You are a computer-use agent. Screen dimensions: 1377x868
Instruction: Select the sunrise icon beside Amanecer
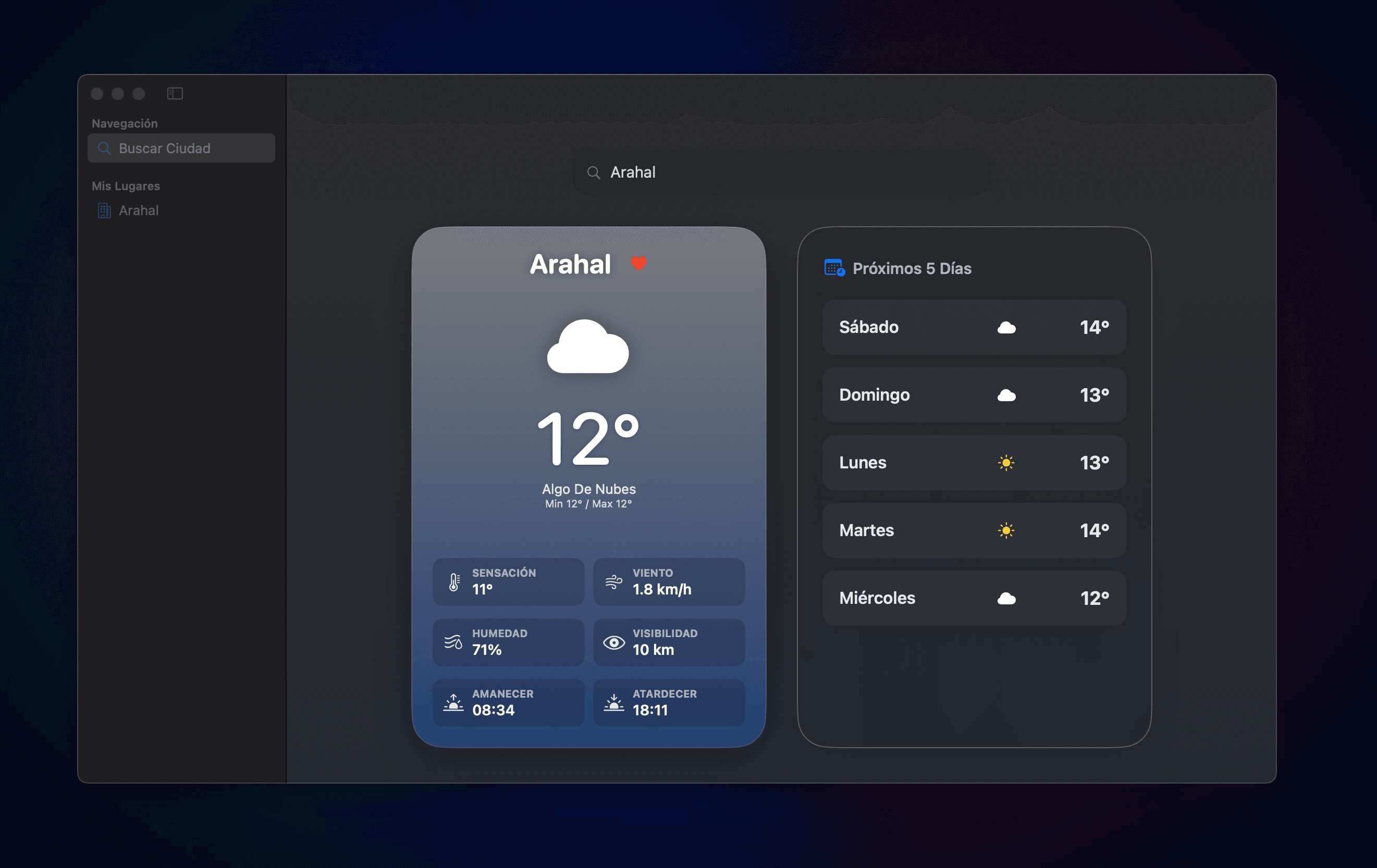tap(453, 703)
